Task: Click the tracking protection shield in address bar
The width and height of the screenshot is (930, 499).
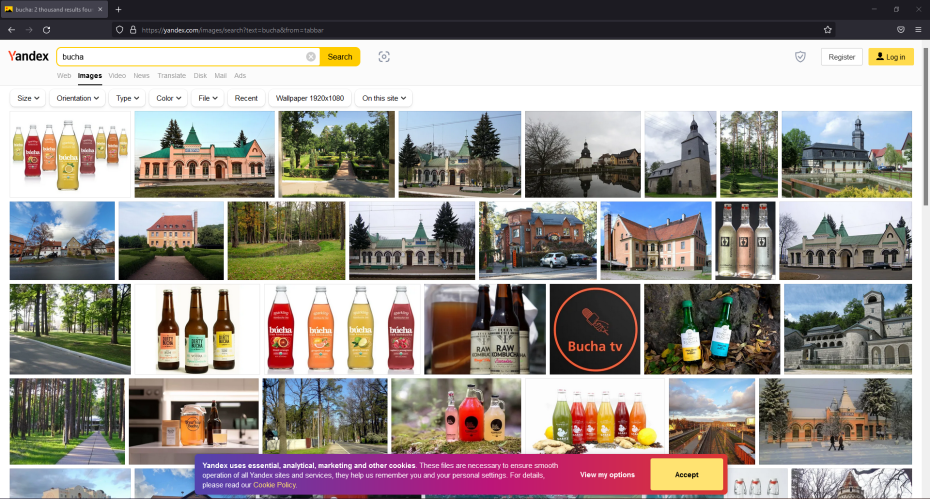Action: click(119, 30)
